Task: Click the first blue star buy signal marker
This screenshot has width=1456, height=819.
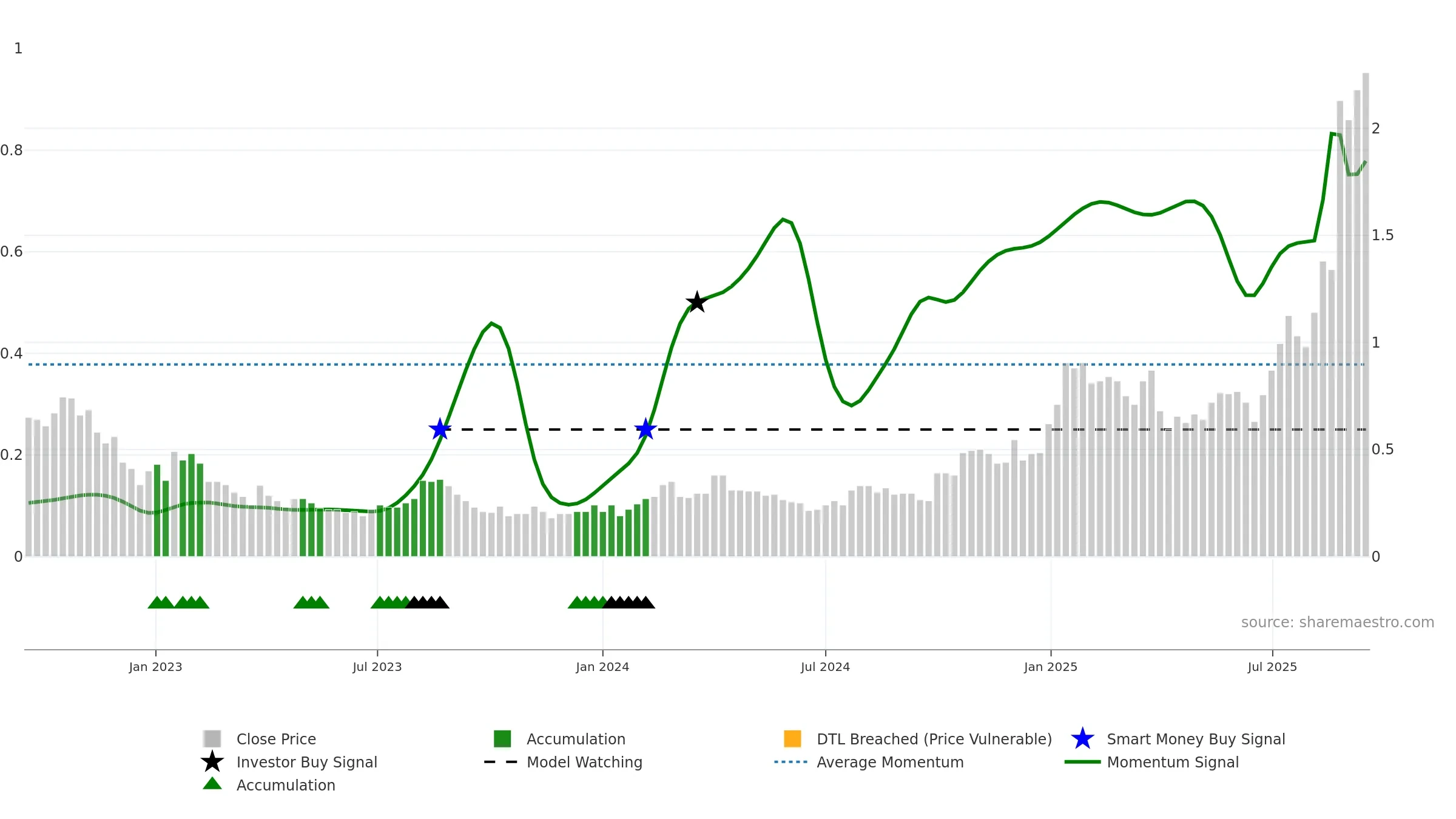Action: pyautogui.click(x=440, y=429)
